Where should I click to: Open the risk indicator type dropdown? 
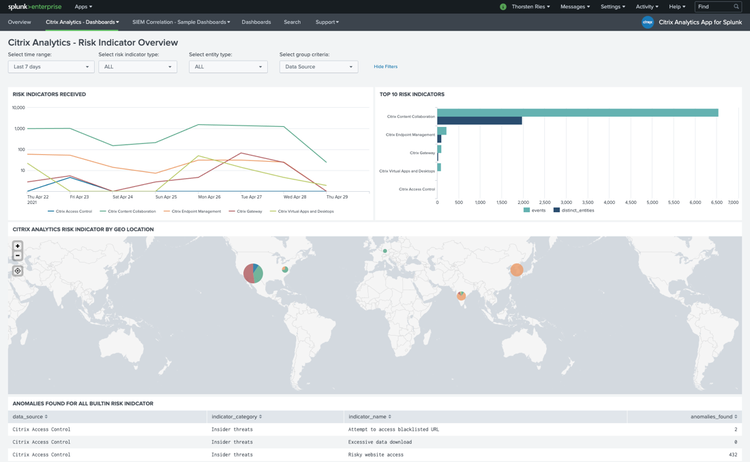[x=138, y=66]
